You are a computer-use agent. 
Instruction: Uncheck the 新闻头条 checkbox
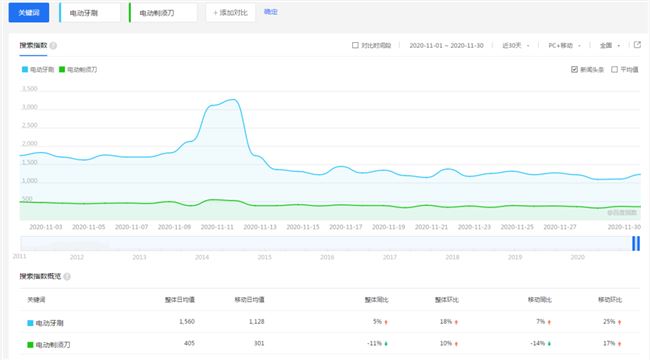pos(574,69)
